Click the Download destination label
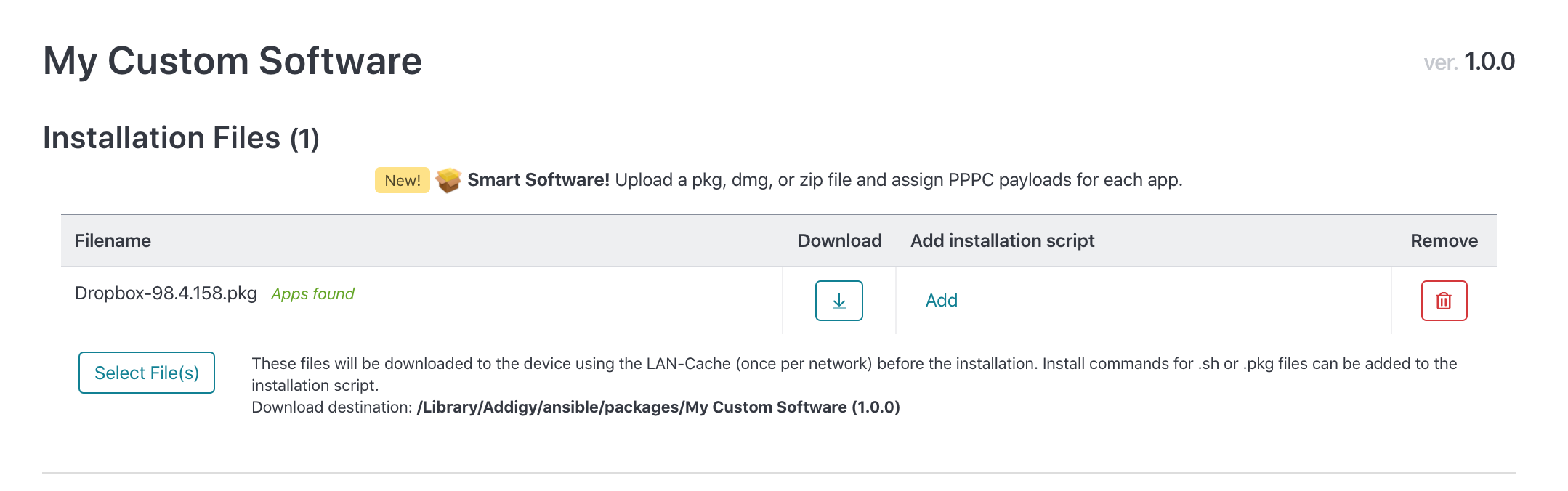This screenshot has width=1568, height=491. (x=332, y=407)
